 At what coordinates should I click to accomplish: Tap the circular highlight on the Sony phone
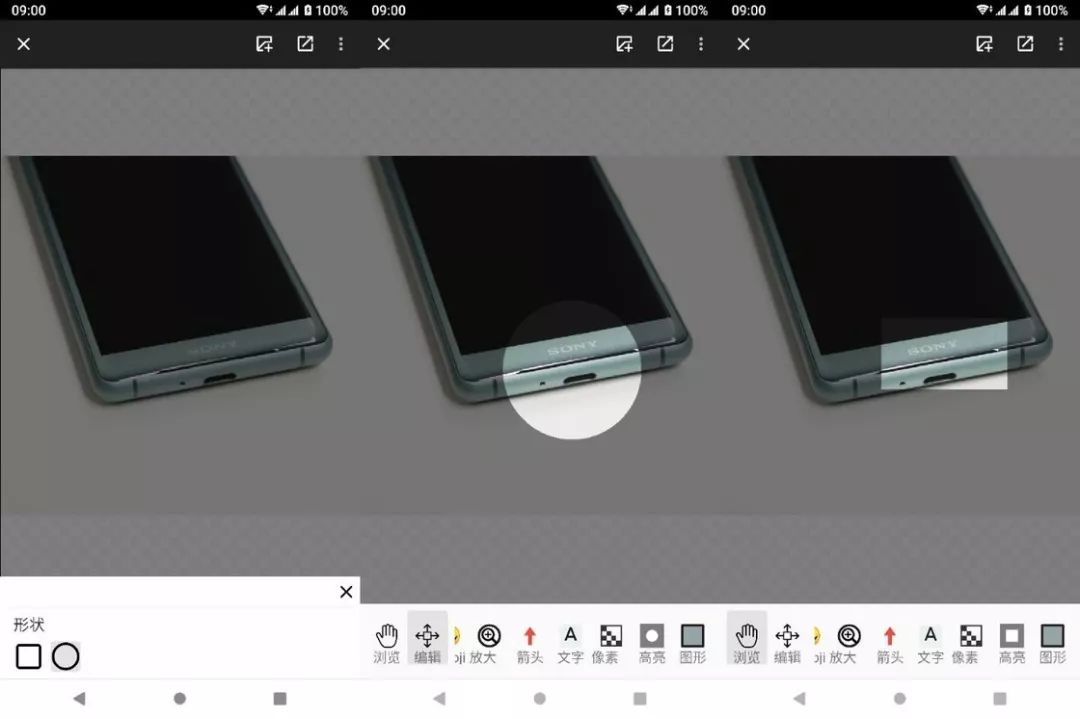click(572, 370)
